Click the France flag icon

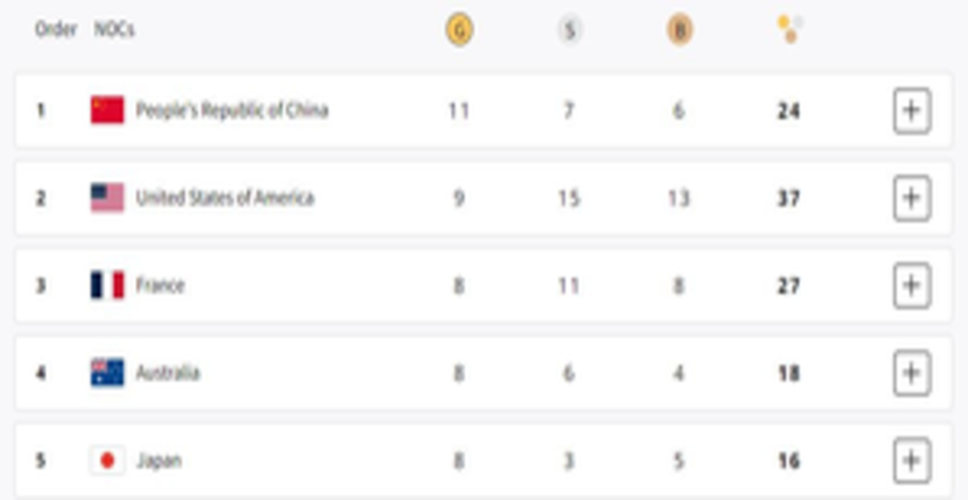click(x=107, y=285)
